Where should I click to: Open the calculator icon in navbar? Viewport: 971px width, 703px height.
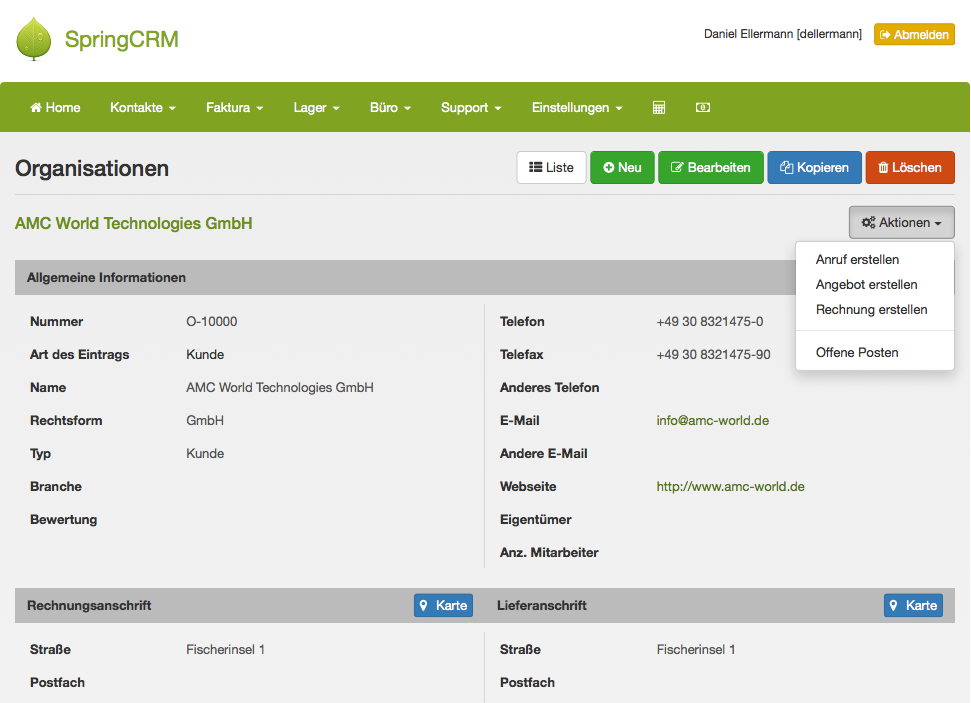[x=659, y=108]
